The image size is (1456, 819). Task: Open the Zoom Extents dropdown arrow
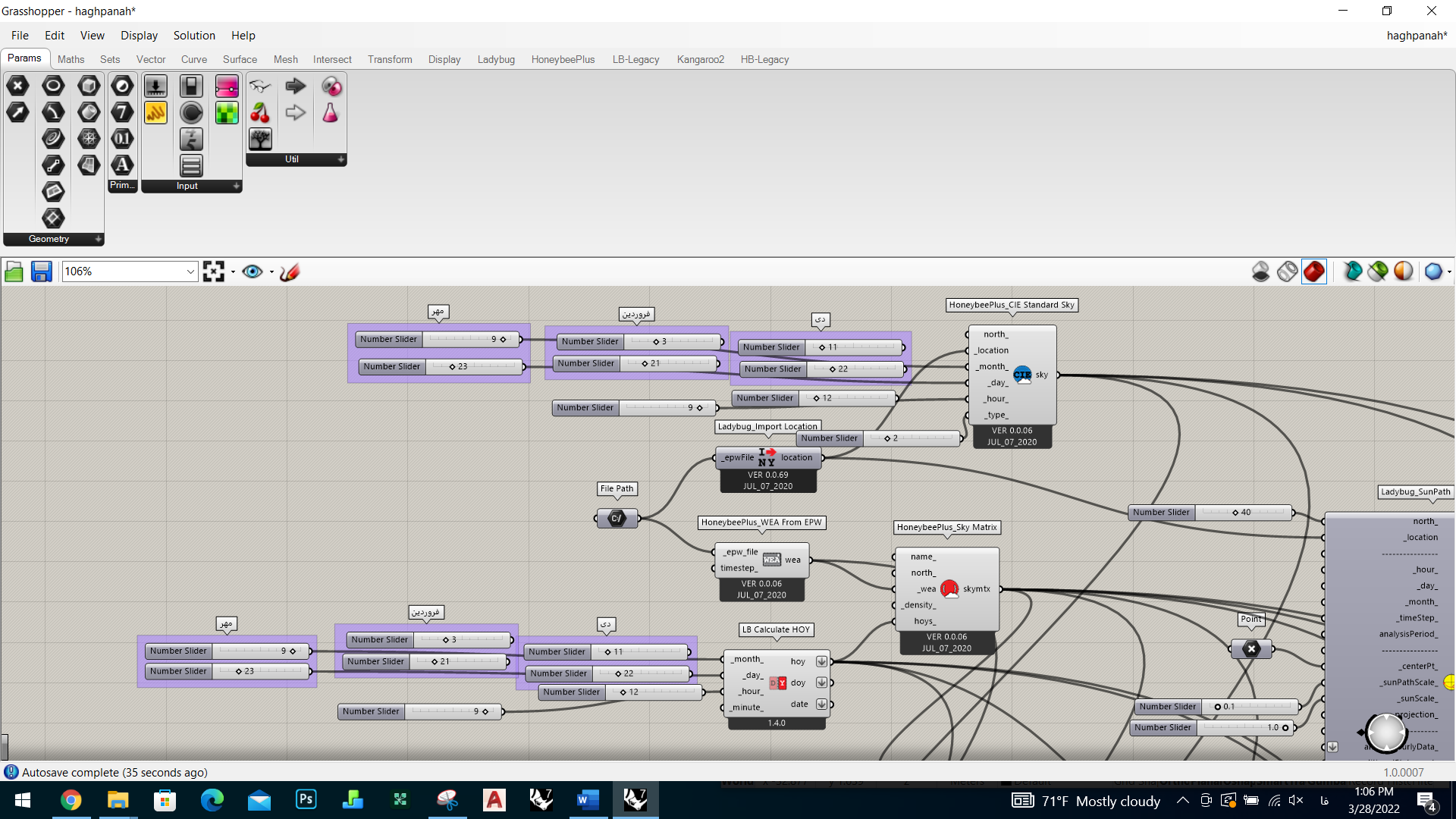click(x=233, y=271)
